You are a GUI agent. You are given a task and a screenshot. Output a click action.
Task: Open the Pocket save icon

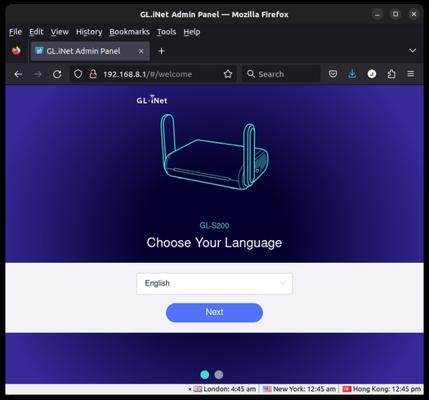click(333, 74)
